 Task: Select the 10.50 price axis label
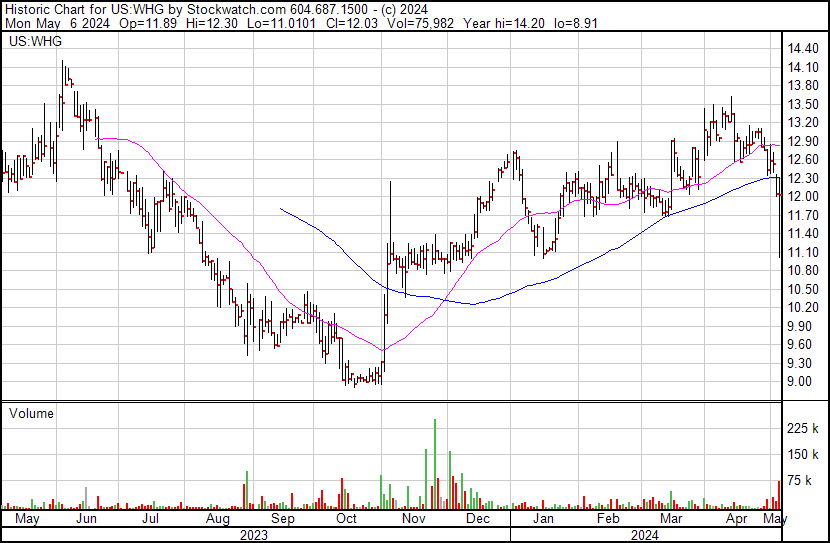click(803, 289)
